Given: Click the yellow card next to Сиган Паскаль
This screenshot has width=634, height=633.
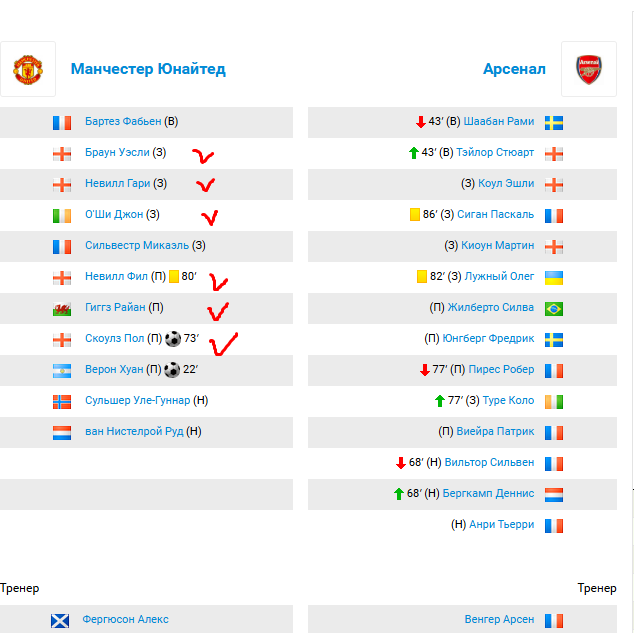Looking at the screenshot, I should [415, 214].
